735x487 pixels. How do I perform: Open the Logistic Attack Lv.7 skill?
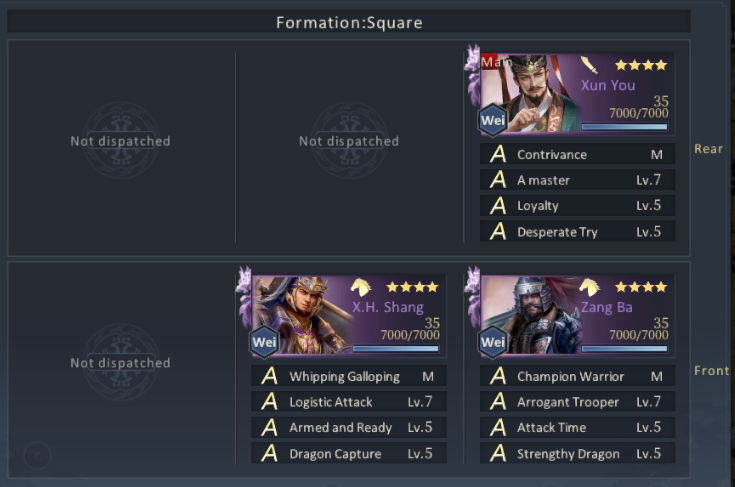click(x=349, y=402)
